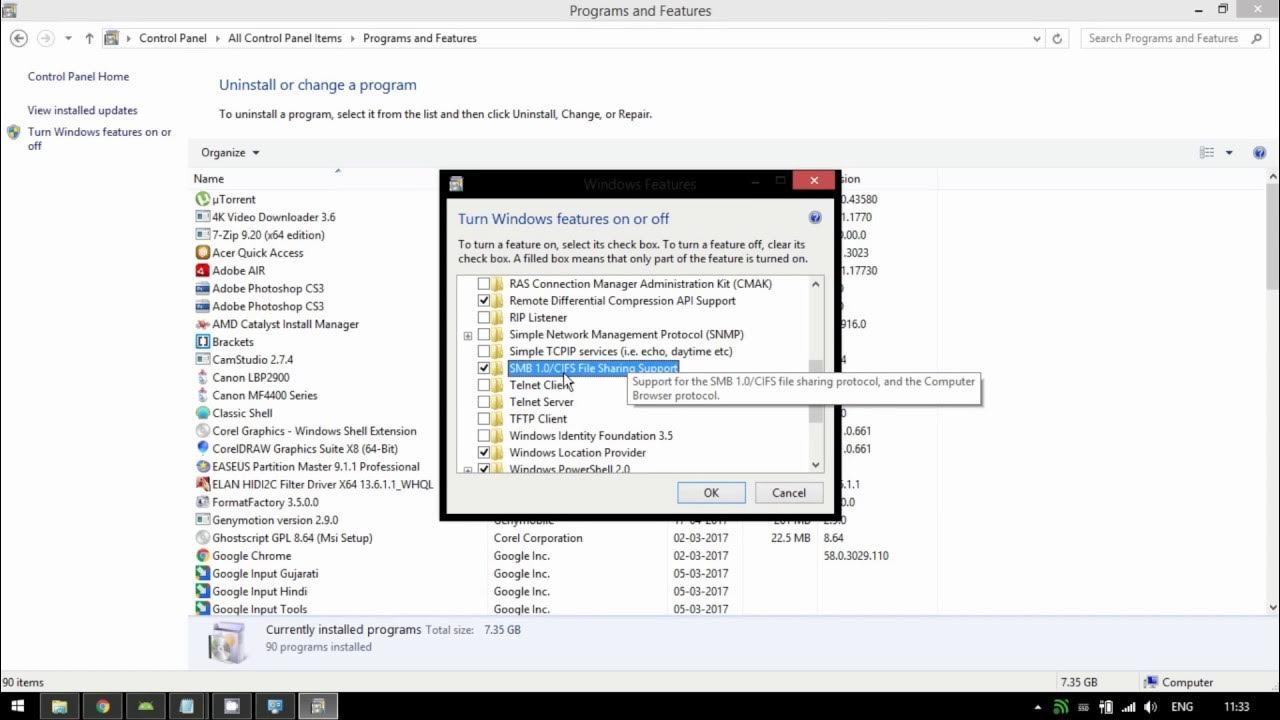
Task: Open Chrome from the taskbar
Action: coord(103,706)
